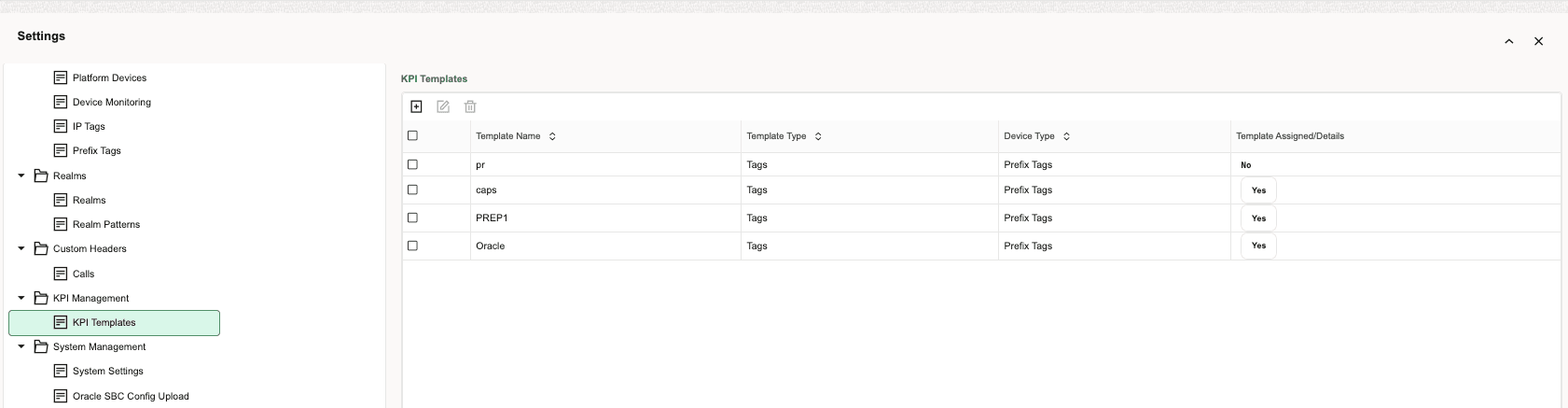Toggle the select-all header checkbox
Image resolution: width=1568 pixels, height=408 pixels.
click(412, 135)
